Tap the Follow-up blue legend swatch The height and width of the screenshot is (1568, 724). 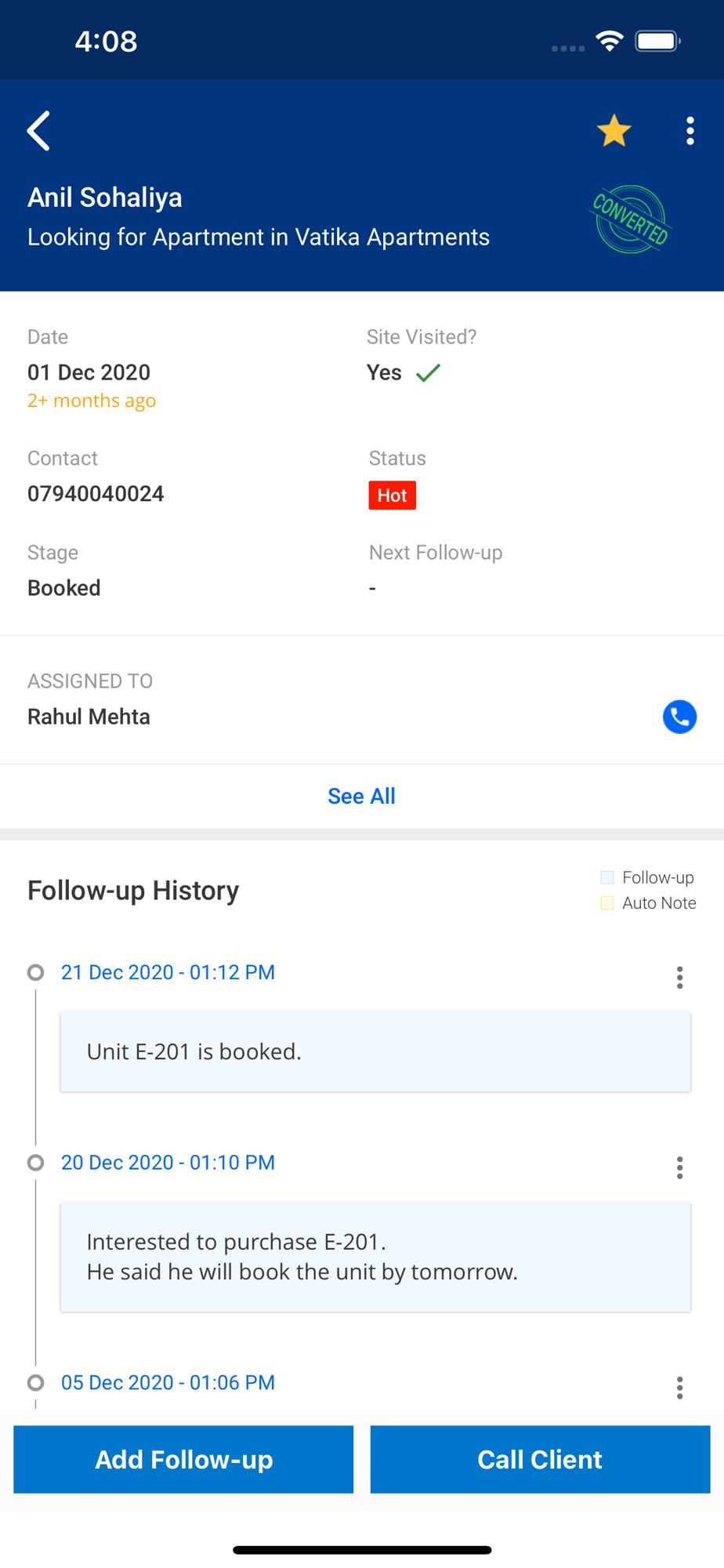pyautogui.click(x=607, y=877)
